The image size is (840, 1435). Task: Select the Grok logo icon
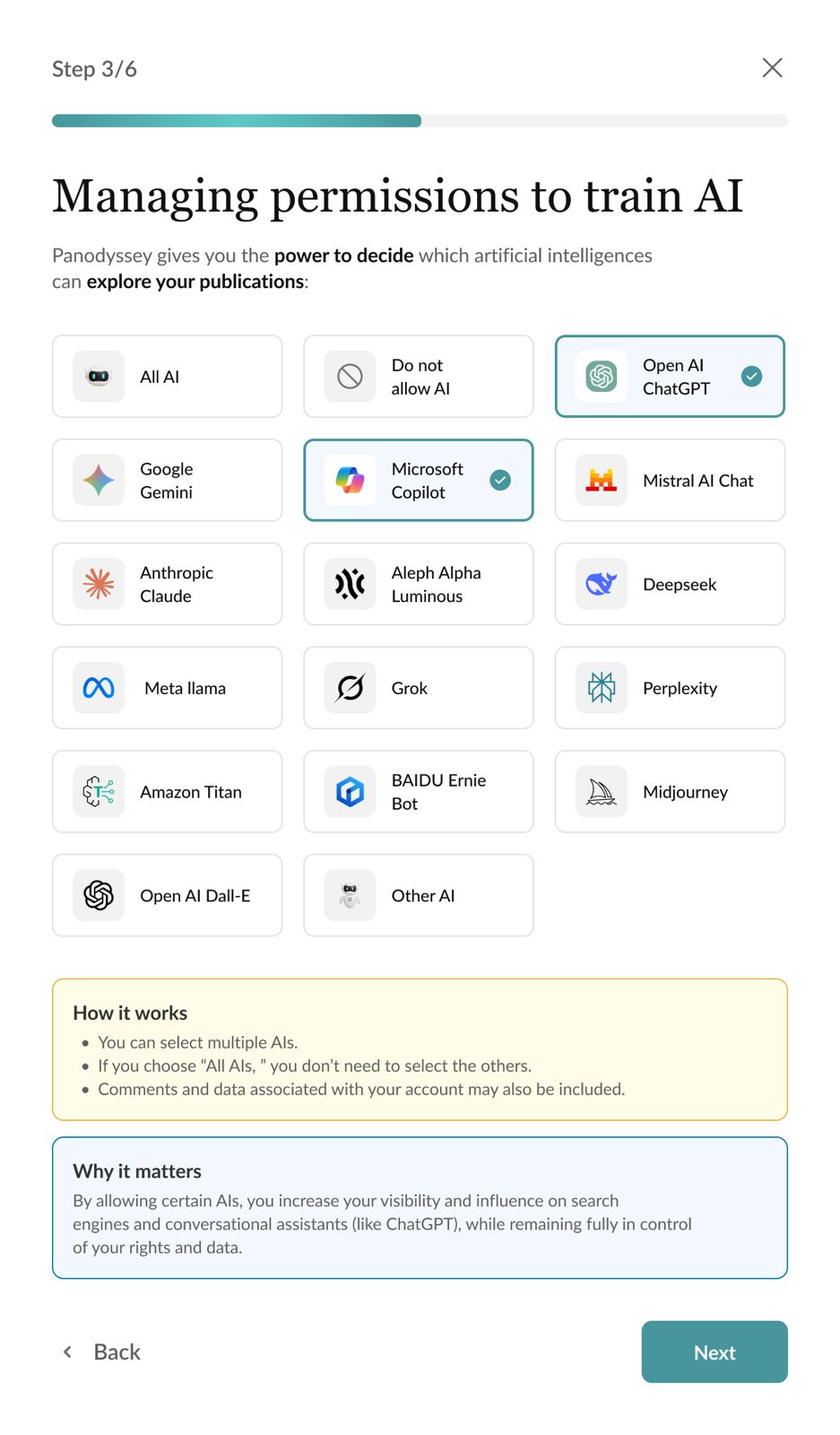(351, 688)
